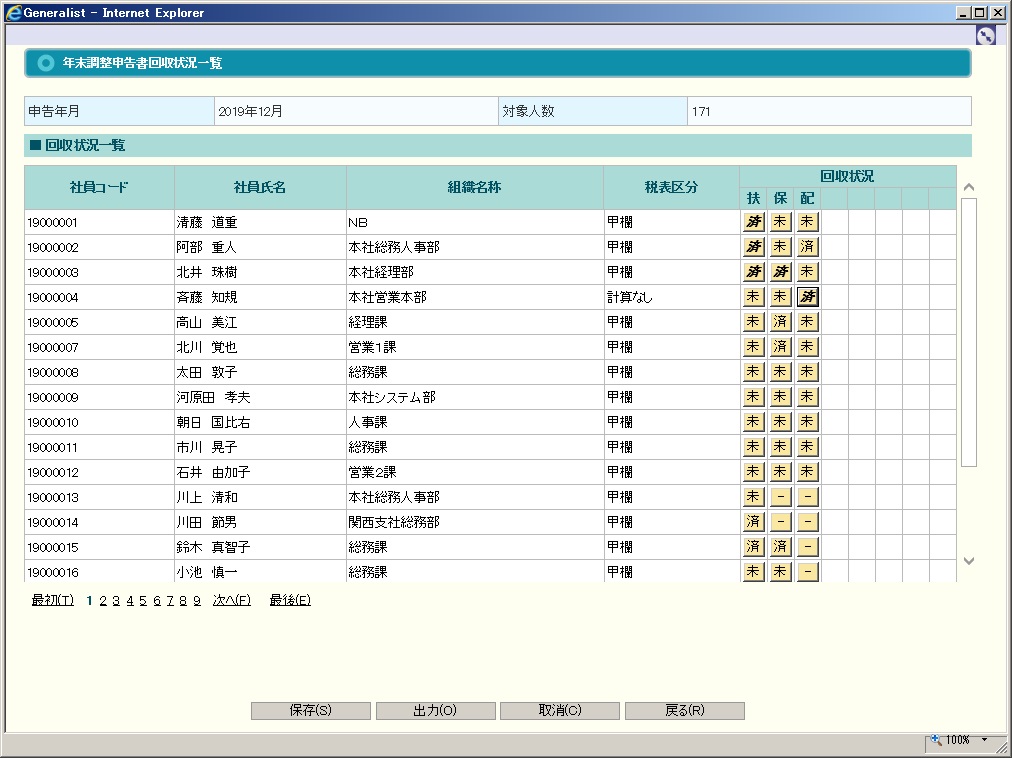Click the round icon at top-right corner

tap(986, 35)
